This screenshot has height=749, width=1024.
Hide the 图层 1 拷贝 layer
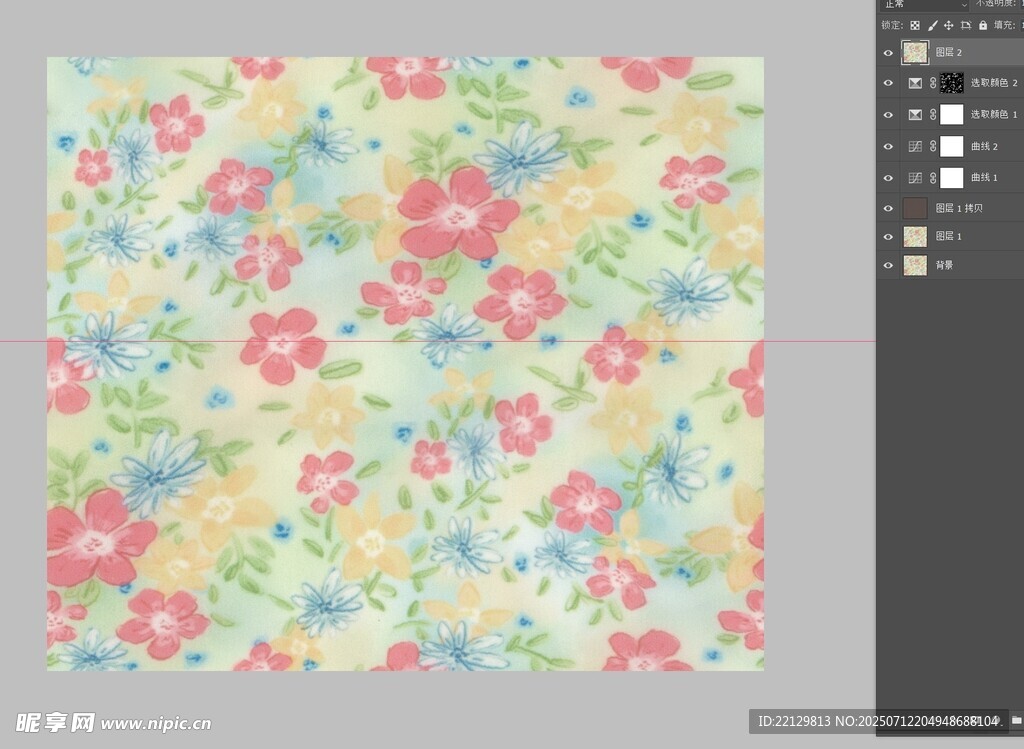click(888, 209)
